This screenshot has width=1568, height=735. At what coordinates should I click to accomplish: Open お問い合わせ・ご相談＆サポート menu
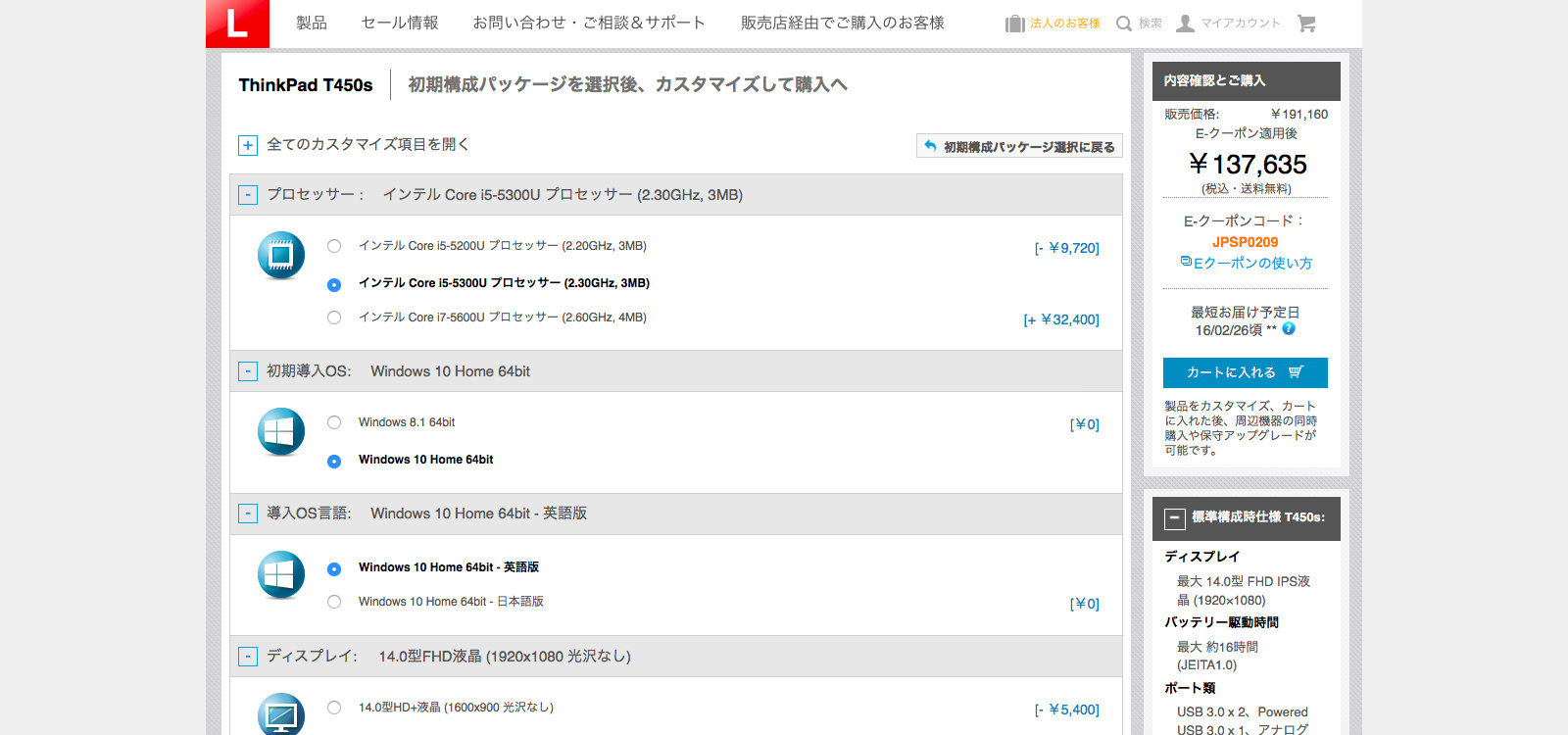[x=589, y=23]
